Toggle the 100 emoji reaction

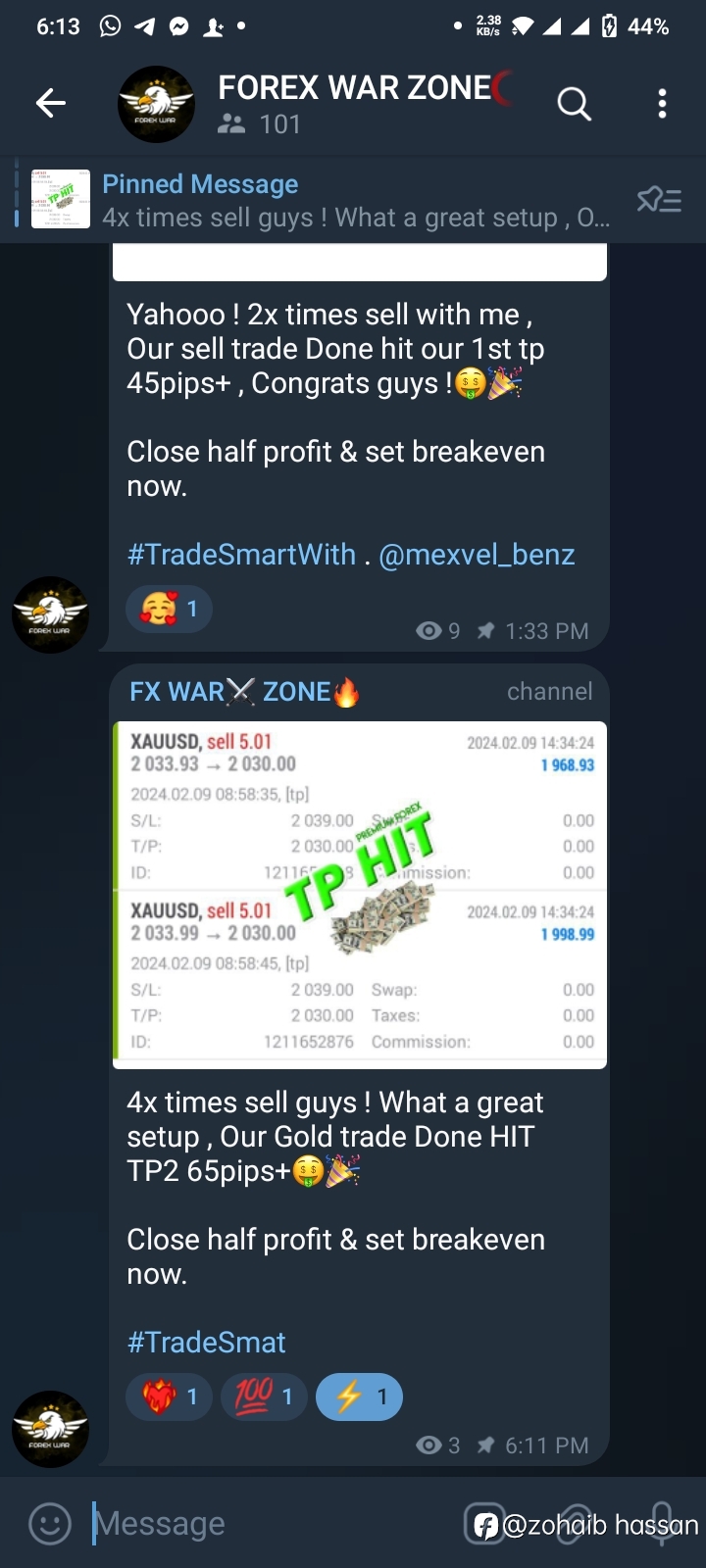tap(264, 1396)
